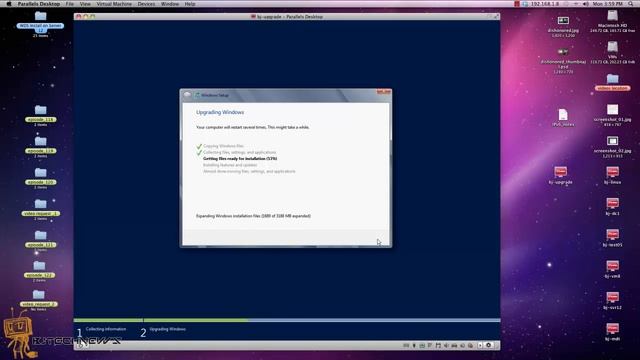Open the Window menu in menu bar
Screen dimensions: 640x360
point(170,4)
